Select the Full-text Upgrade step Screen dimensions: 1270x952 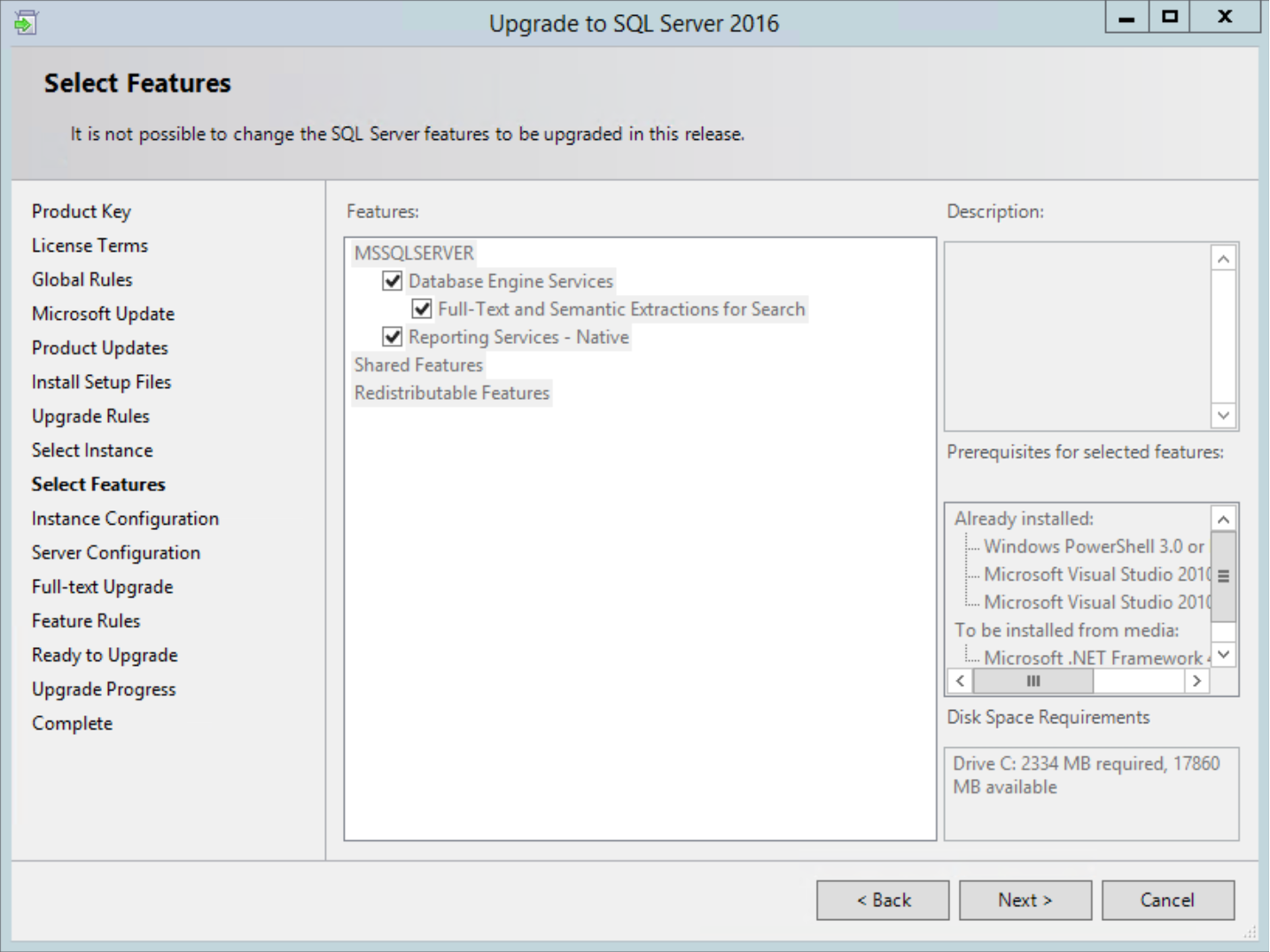click(x=103, y=587)
